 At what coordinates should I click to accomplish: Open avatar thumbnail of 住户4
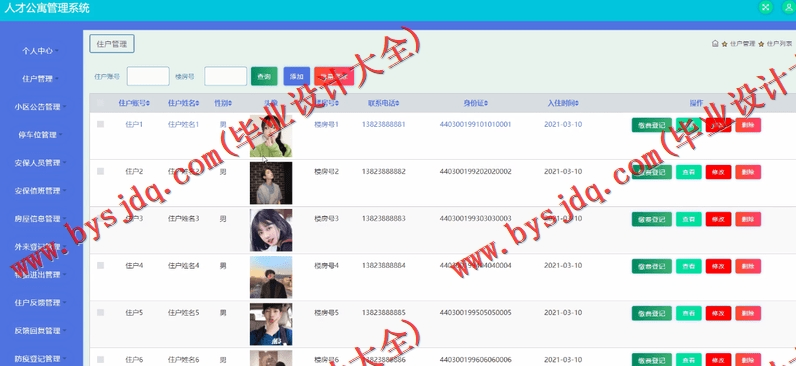[x=271, y=277]
